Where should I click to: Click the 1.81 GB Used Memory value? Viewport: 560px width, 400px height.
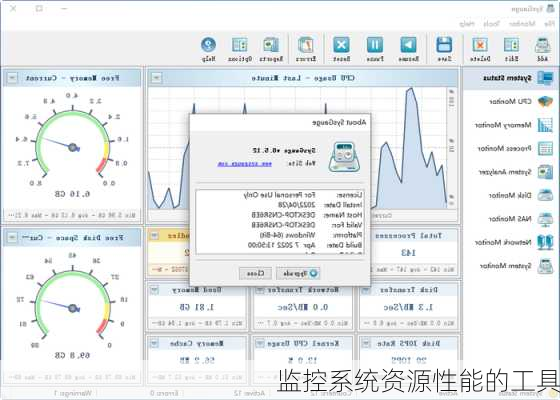[196, 307]
